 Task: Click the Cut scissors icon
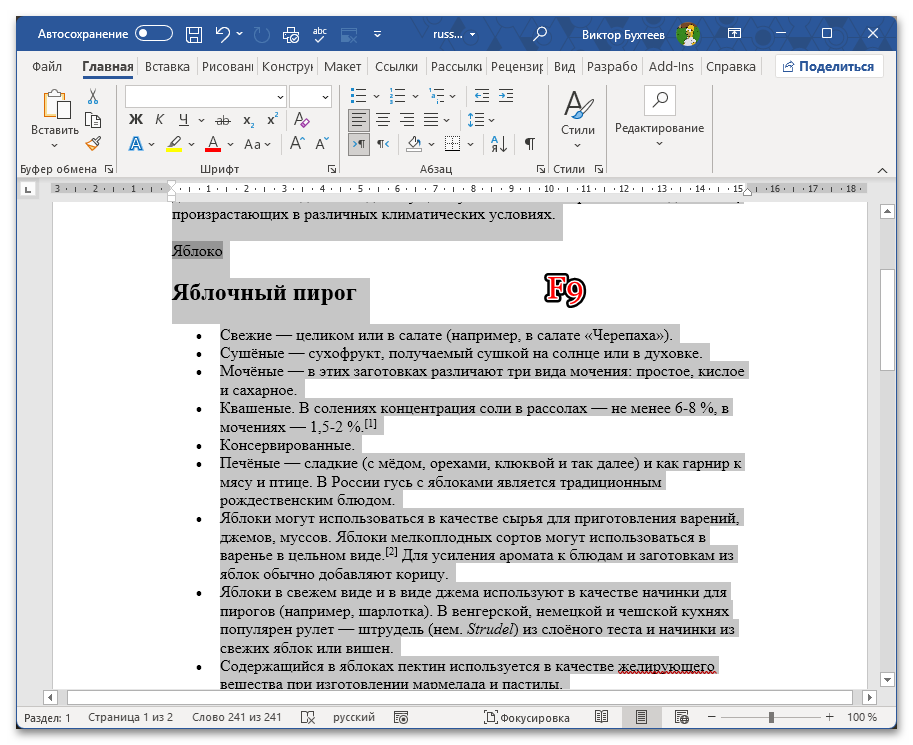(93, 97)
